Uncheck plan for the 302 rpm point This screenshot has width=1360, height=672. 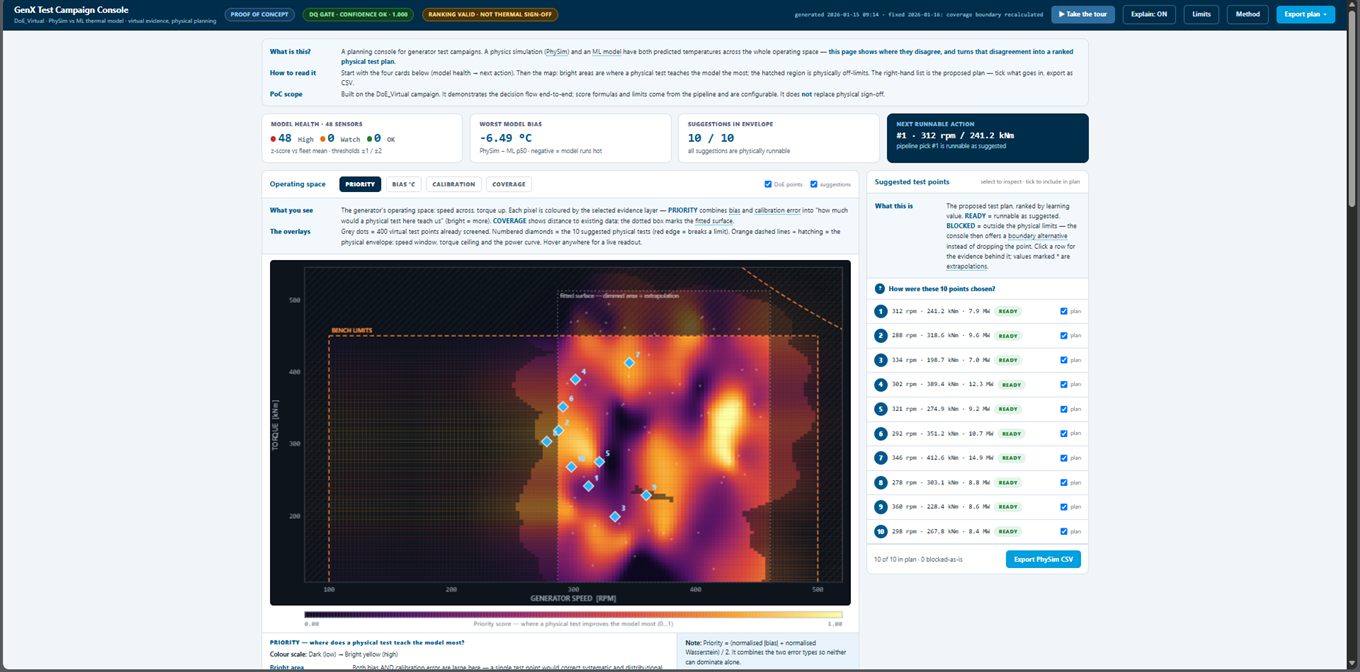tap(1063, 385)
